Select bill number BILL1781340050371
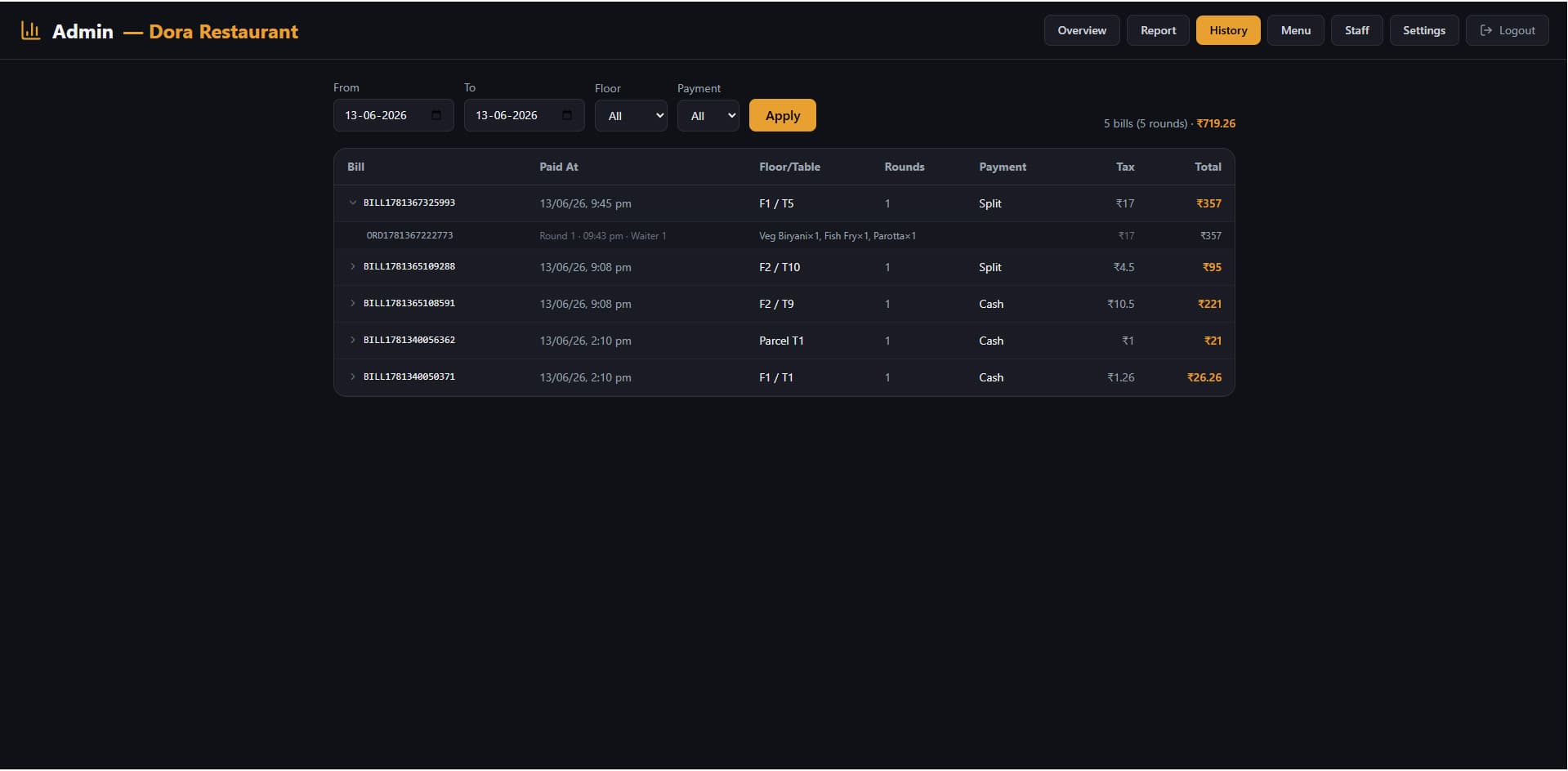1568x771 pixels. point(409,377)
